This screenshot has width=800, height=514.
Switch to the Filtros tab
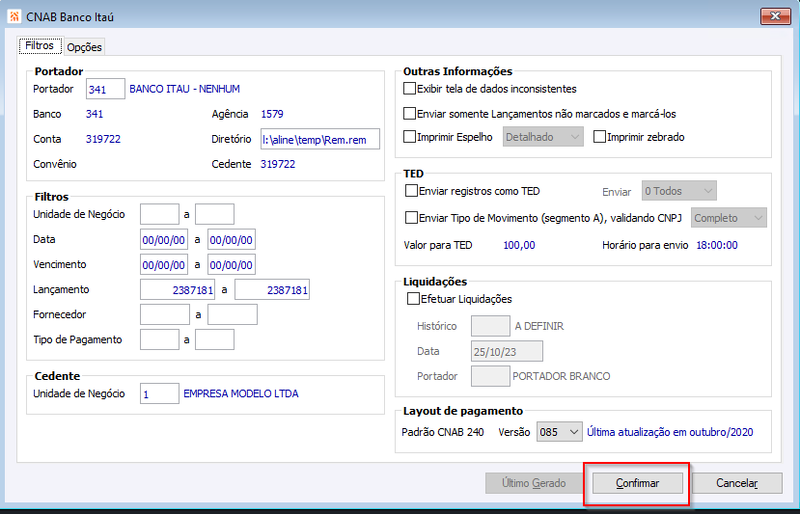click(40, 45)
